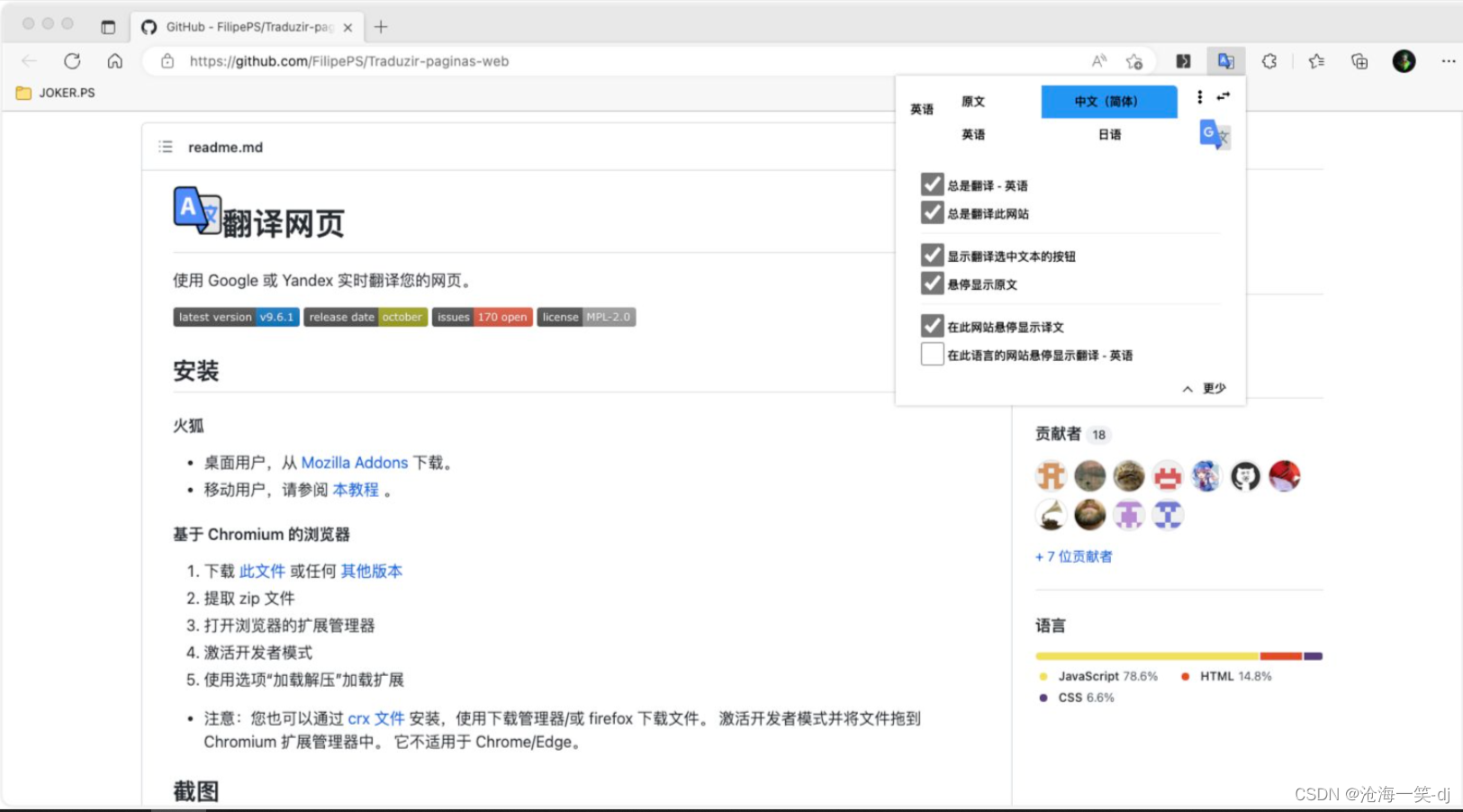Open the Mozilla Addons link
This screenshot has width=1463, height=812.
pyautogui.click(x=355, y=463)
